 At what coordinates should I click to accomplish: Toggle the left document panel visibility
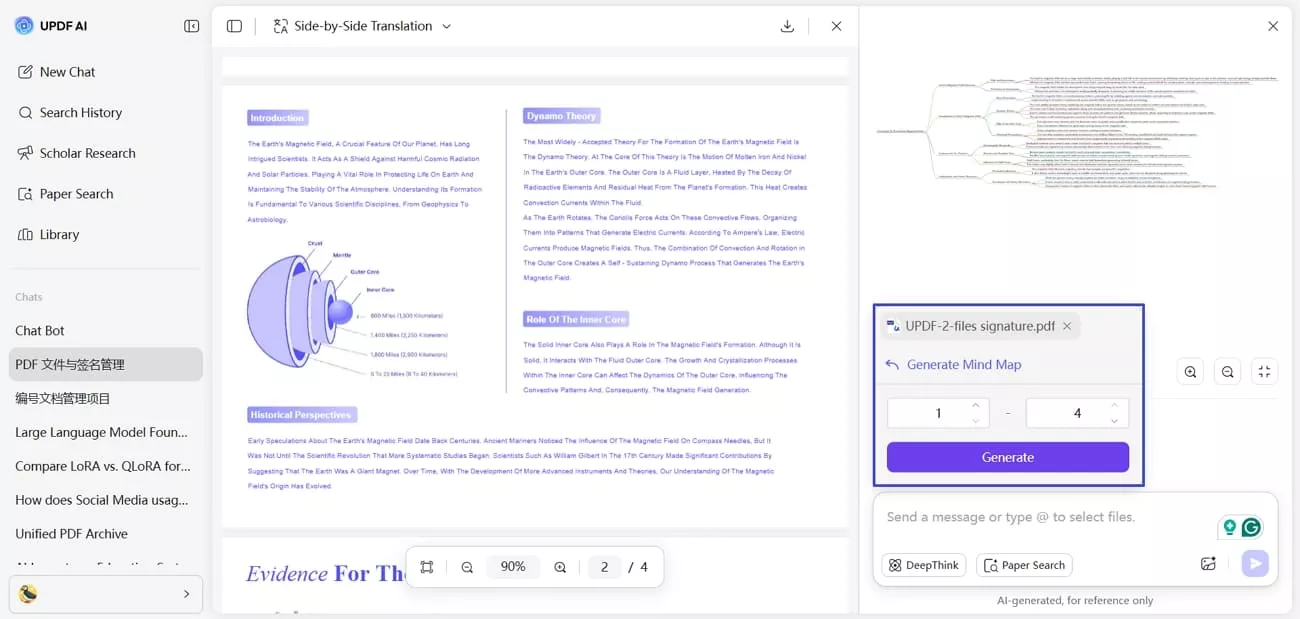tap(233, 26)
